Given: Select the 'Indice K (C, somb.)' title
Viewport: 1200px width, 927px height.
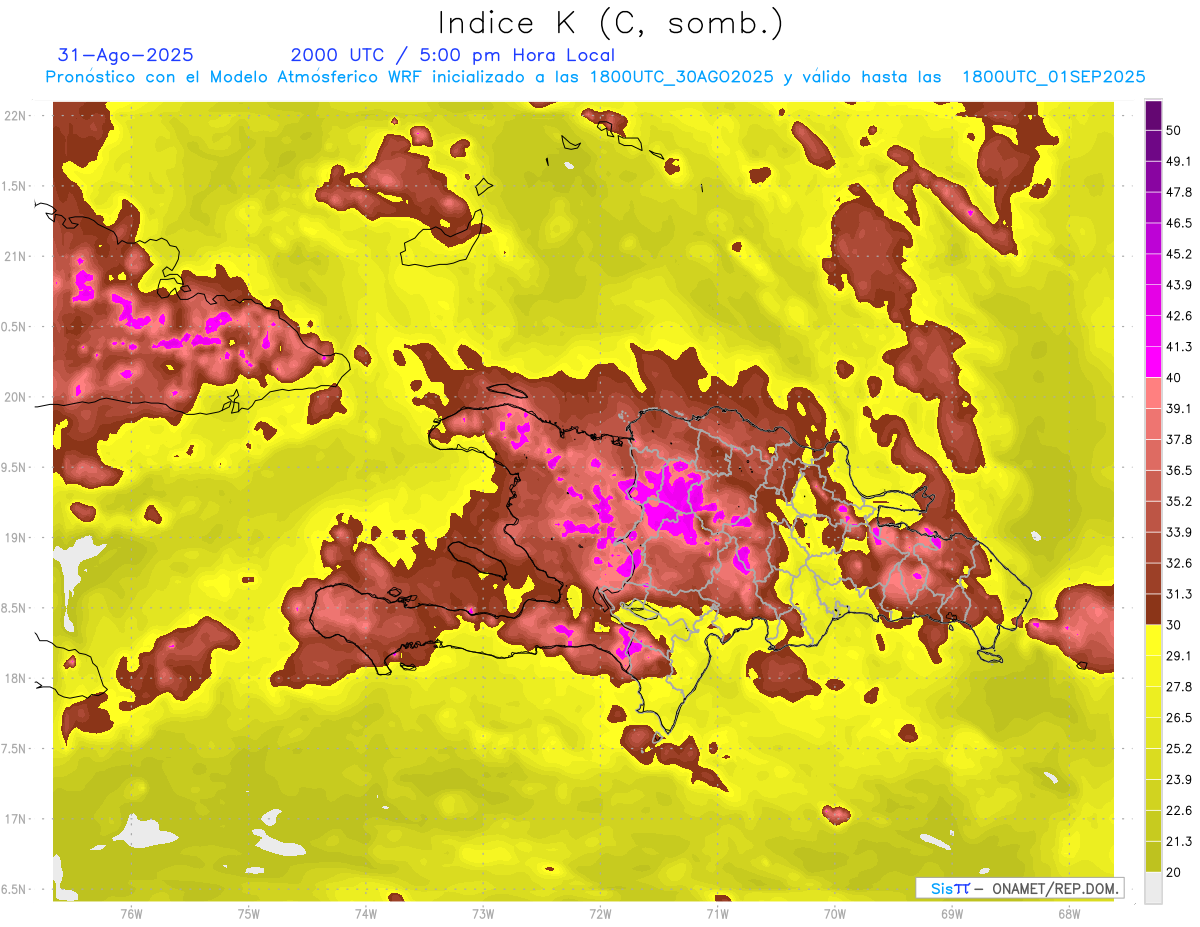Looking at the screenshot, I should click(610, 22).
